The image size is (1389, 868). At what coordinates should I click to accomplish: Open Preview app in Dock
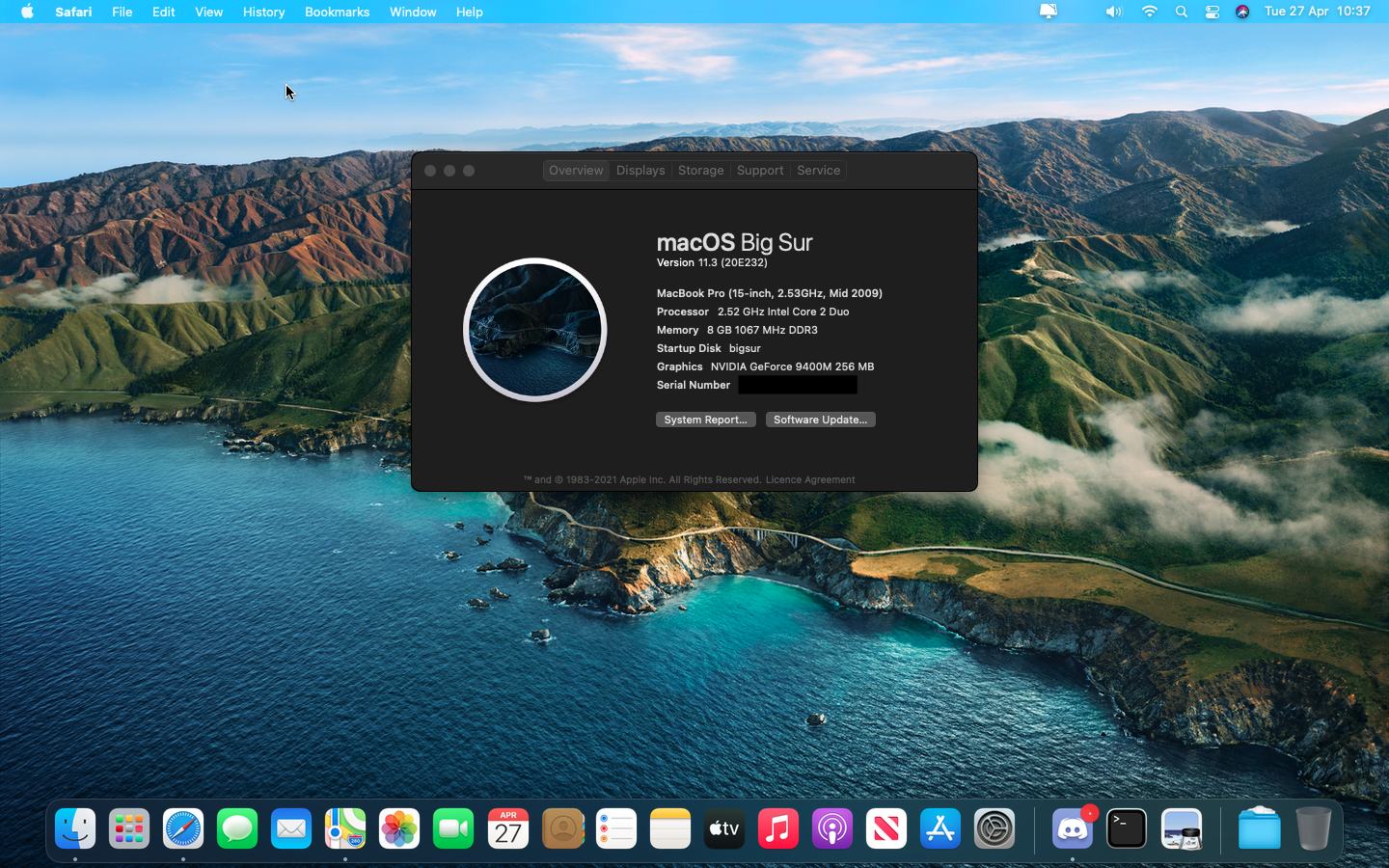(1182, 828)
